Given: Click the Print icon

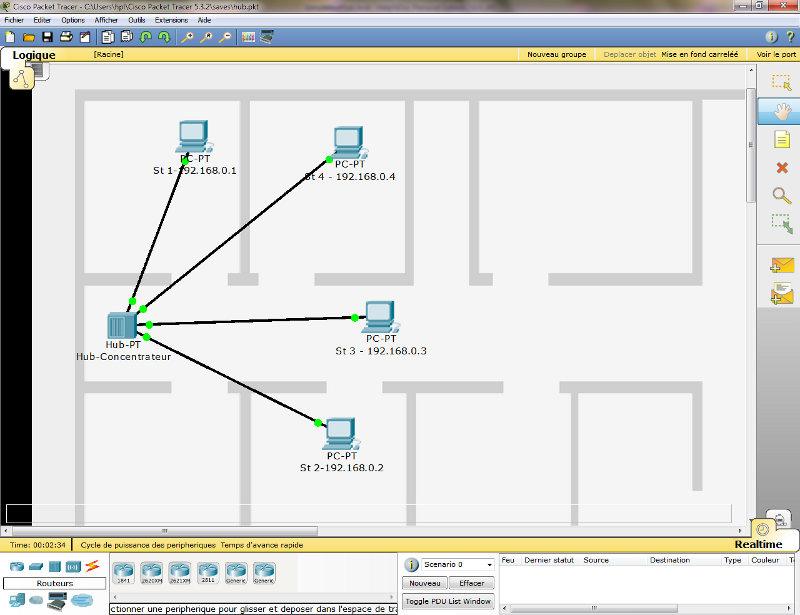Looking at the screenshot, I should [x=66, y=37].
